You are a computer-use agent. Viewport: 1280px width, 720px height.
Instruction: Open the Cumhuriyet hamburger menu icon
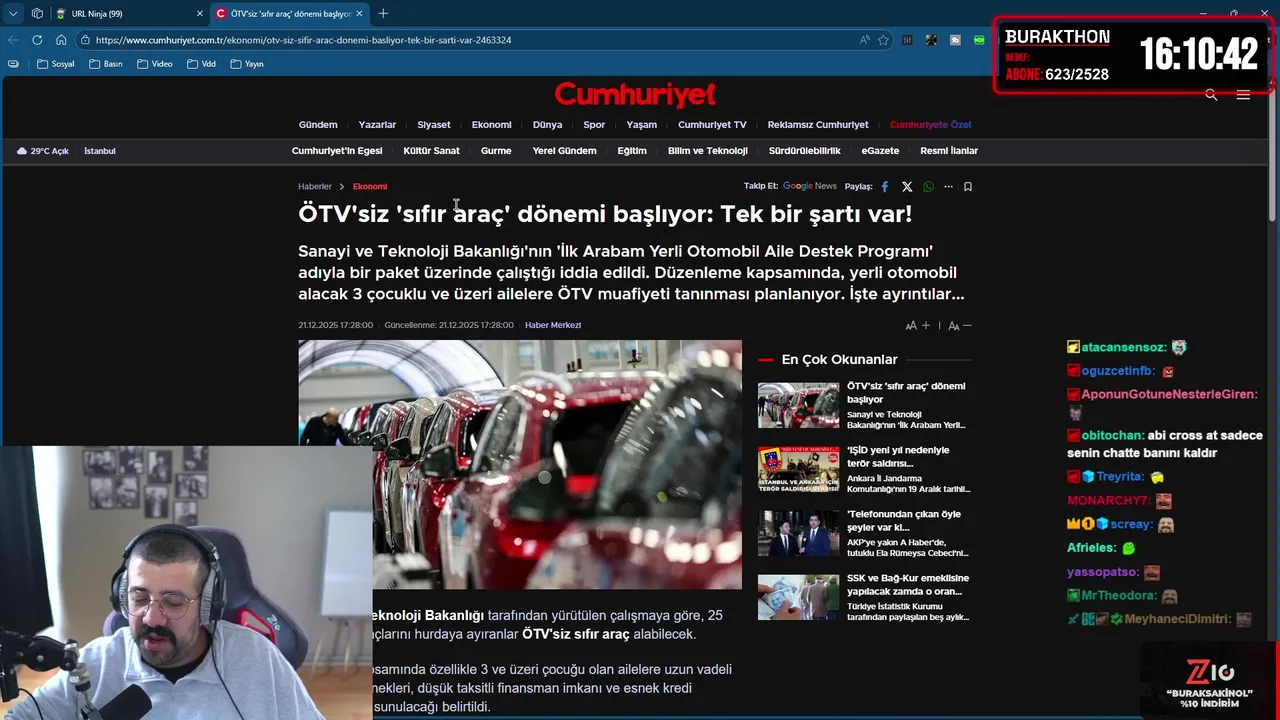click(1243, 95)
